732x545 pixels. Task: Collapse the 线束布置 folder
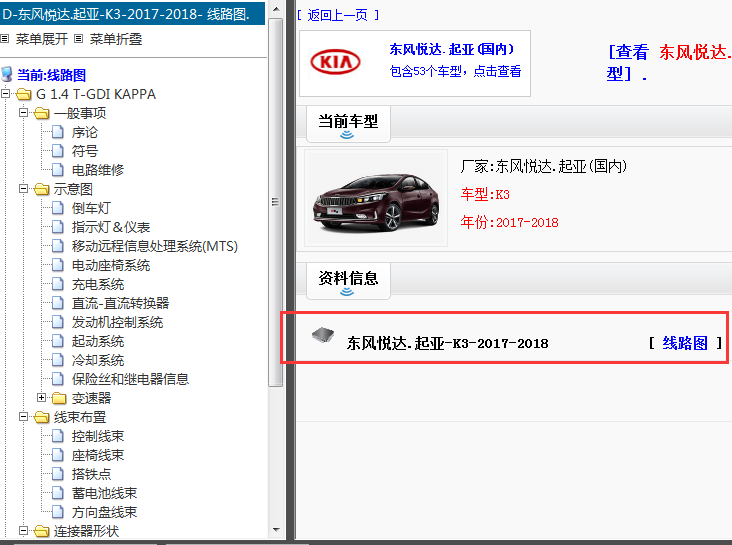pyautogui.click(x=23, y=417)
